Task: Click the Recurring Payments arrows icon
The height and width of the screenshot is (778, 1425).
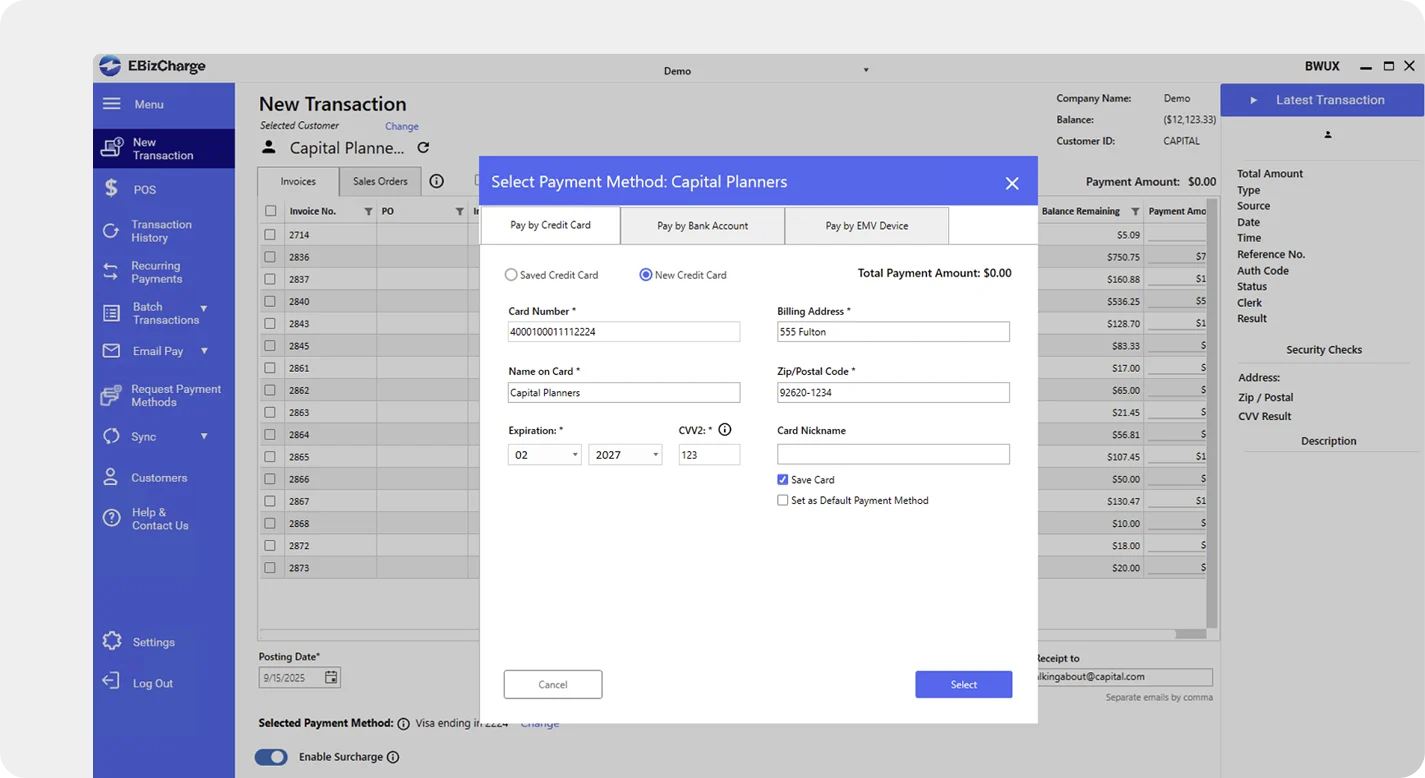Action: (111, 272)
